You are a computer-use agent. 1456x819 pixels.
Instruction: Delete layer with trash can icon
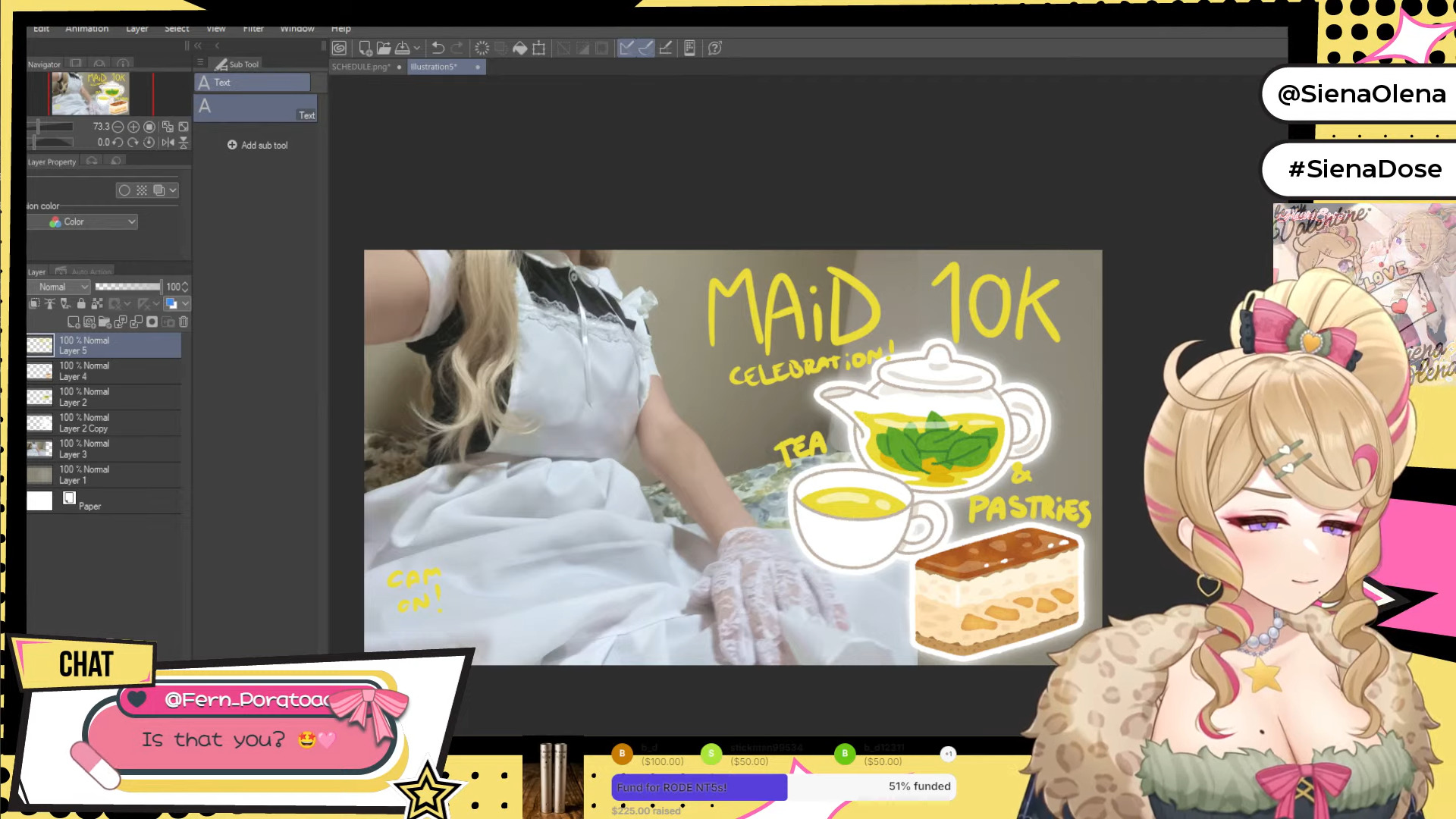point(184,322)
